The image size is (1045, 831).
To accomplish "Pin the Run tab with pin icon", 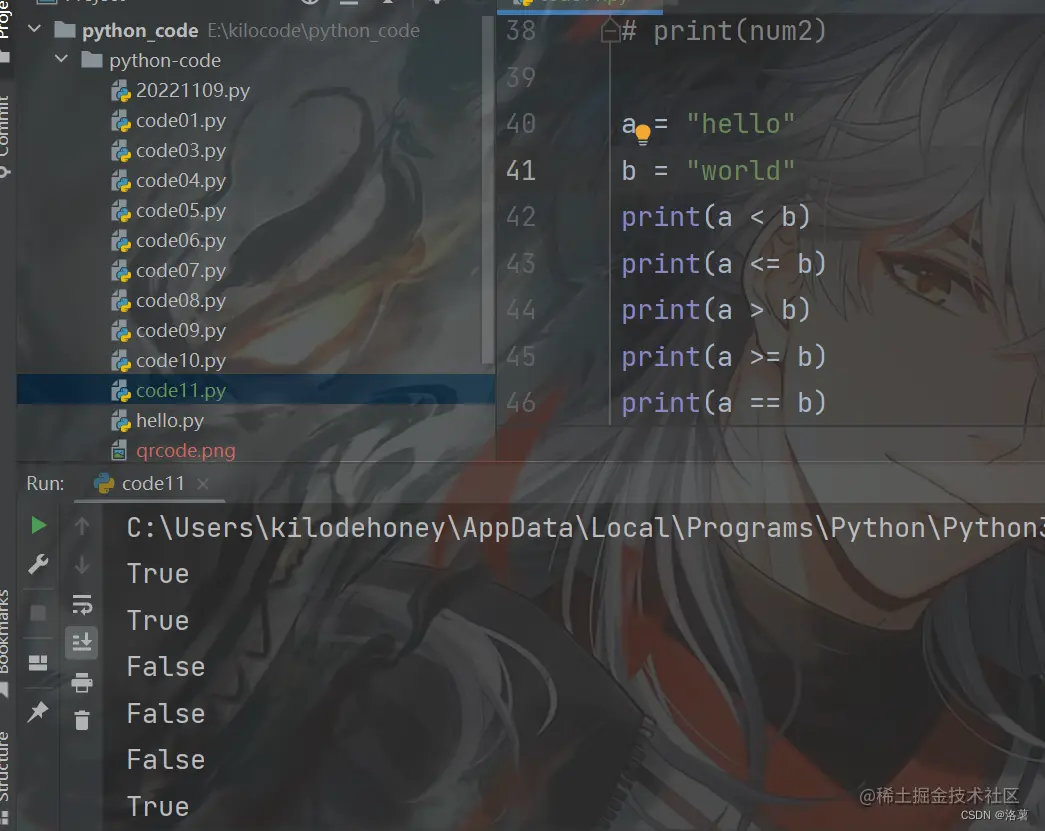I will pyautogui.click(x=38, y=712).
